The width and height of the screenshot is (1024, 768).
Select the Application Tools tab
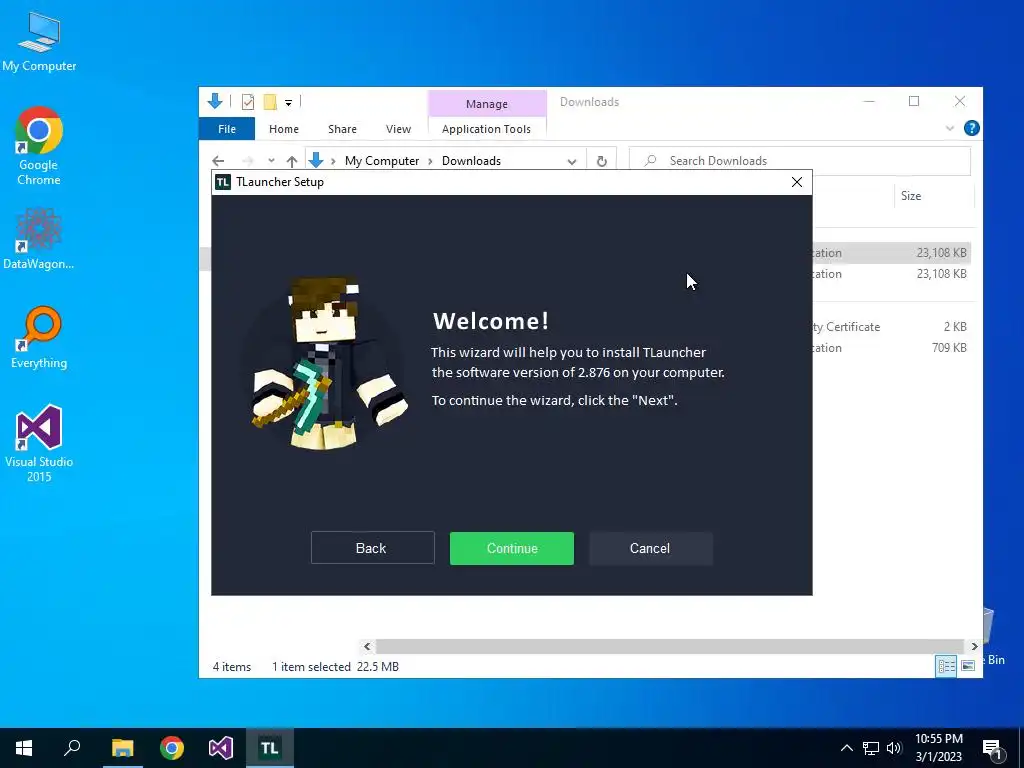487,129
